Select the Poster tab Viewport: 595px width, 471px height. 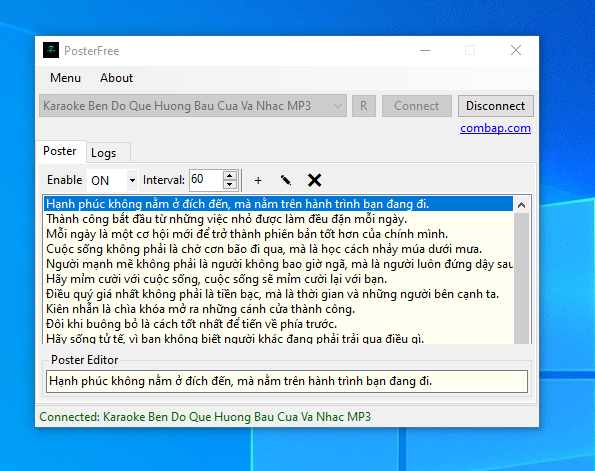(x=60, y=151)
